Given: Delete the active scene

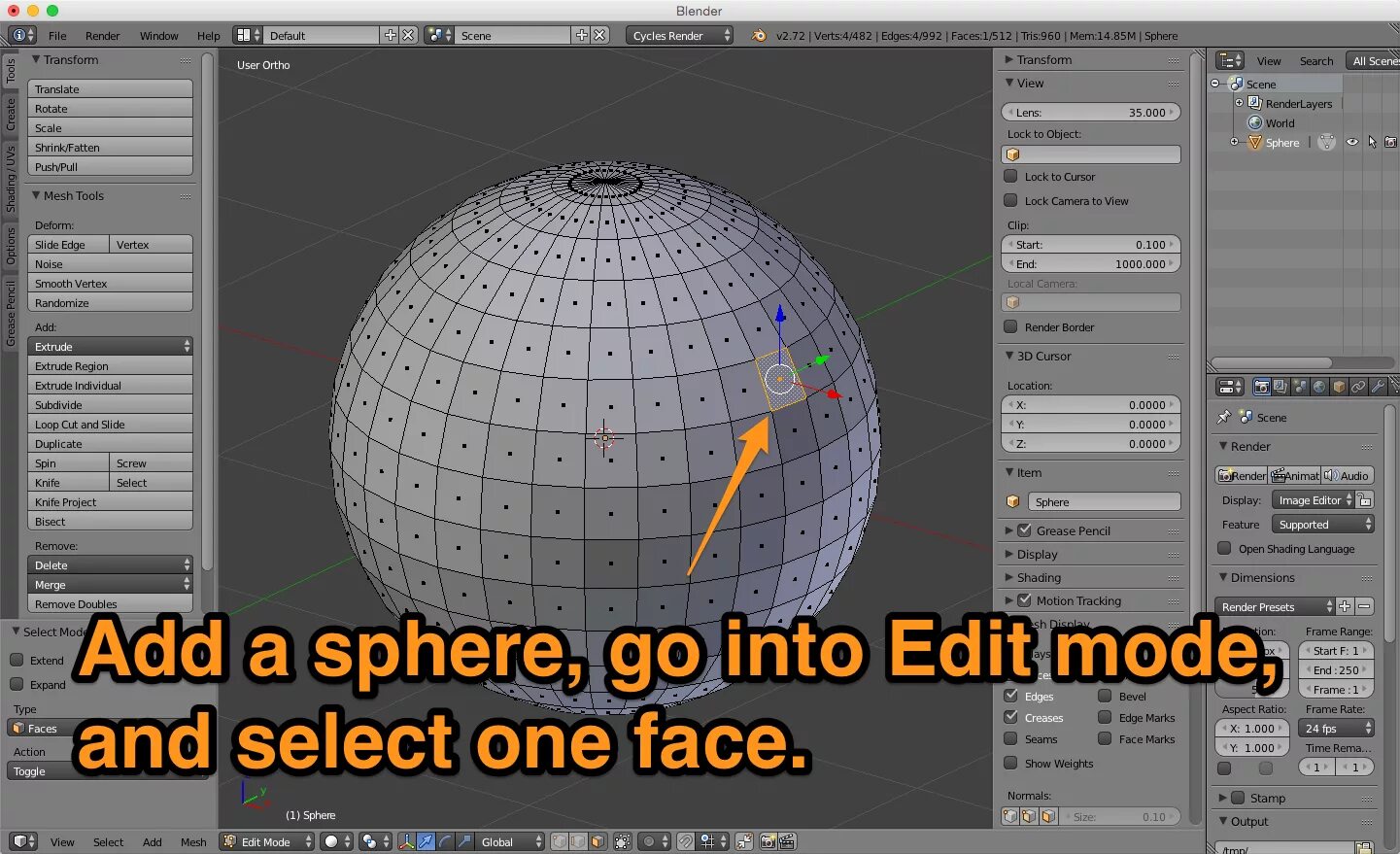Looking at the screenshot, I should [x=599, y=35].
